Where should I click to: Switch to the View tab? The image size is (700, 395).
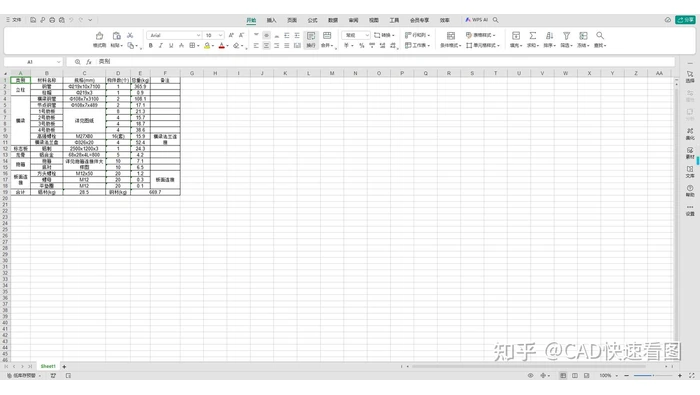click(x=374, y=20)
